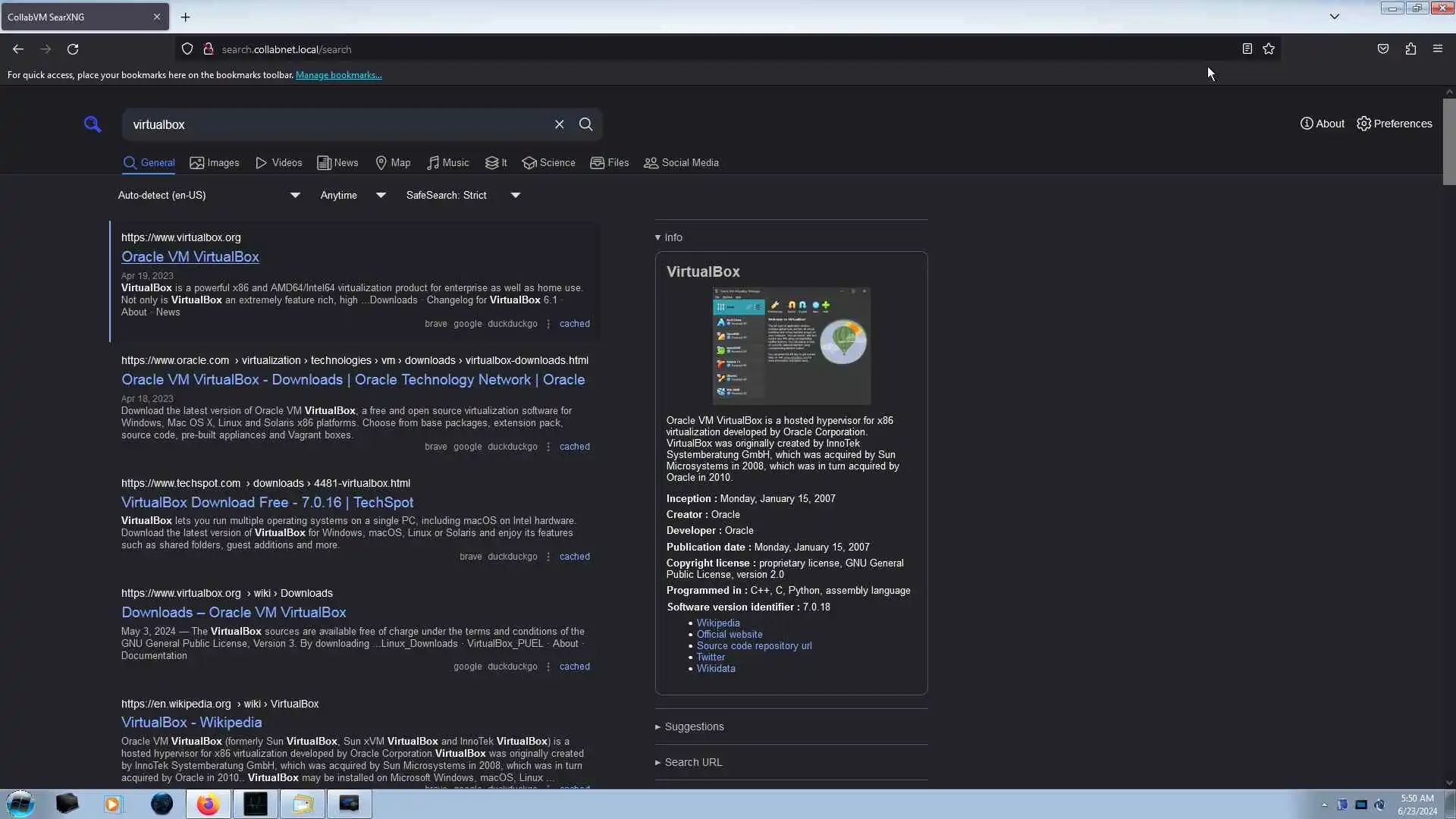Open Firefox extensions puzzle icon
The image size is (1456, 819).
pyautogui.click(x=1410, y=49)
